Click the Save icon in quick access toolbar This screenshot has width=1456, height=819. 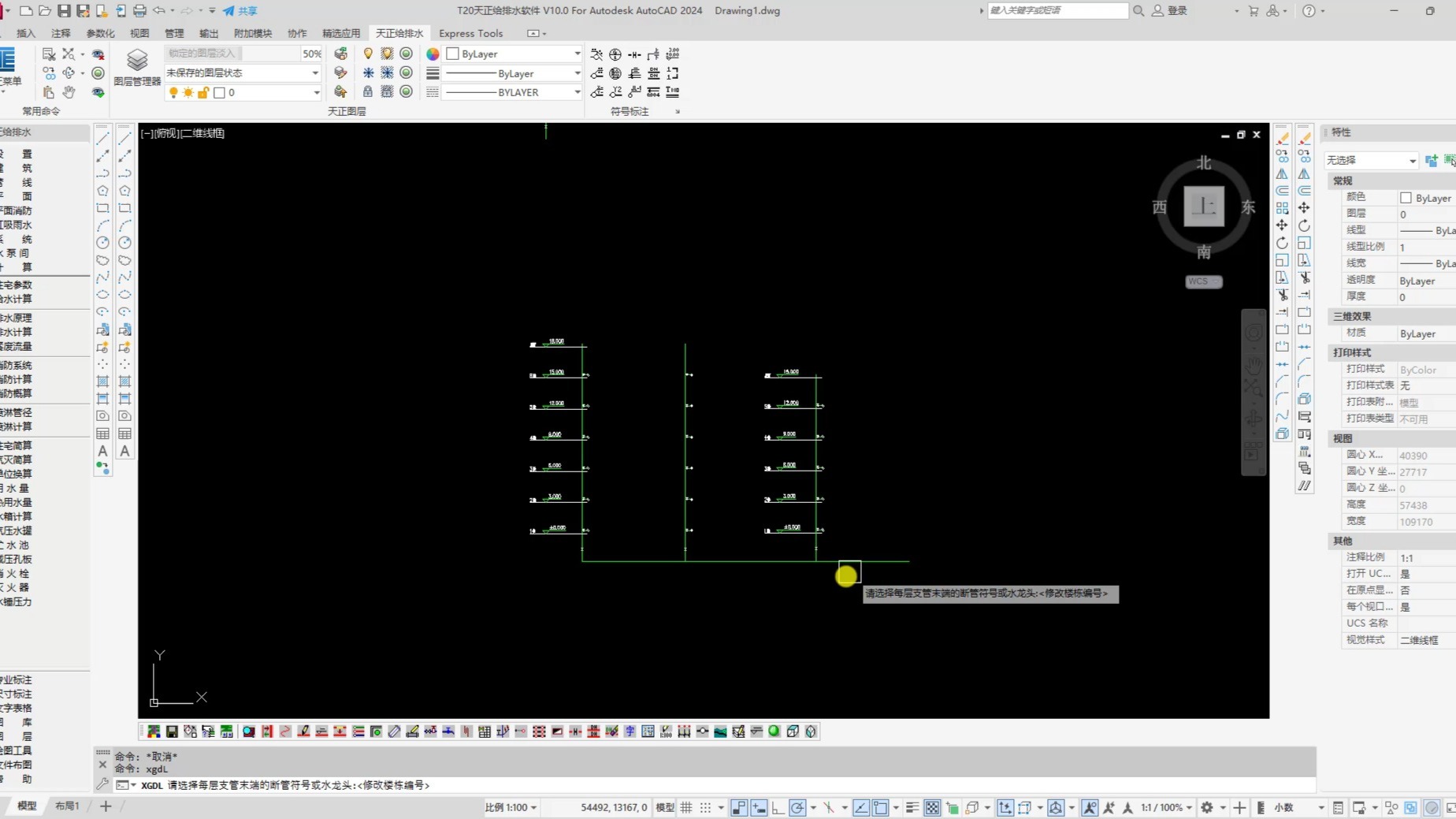coord(64,11)
